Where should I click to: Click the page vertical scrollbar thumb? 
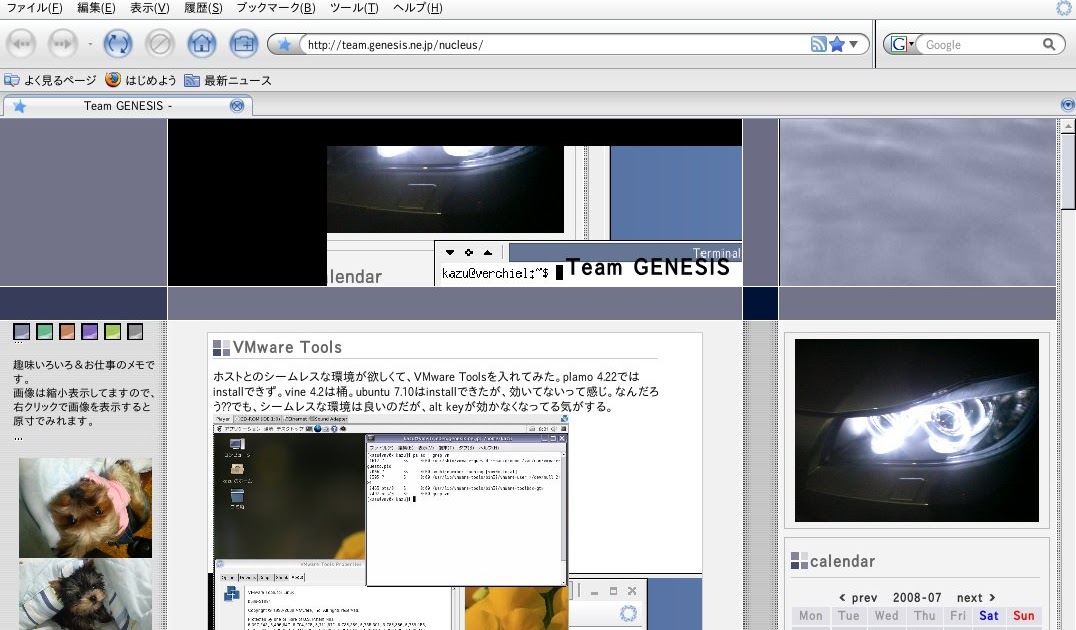1068,172
